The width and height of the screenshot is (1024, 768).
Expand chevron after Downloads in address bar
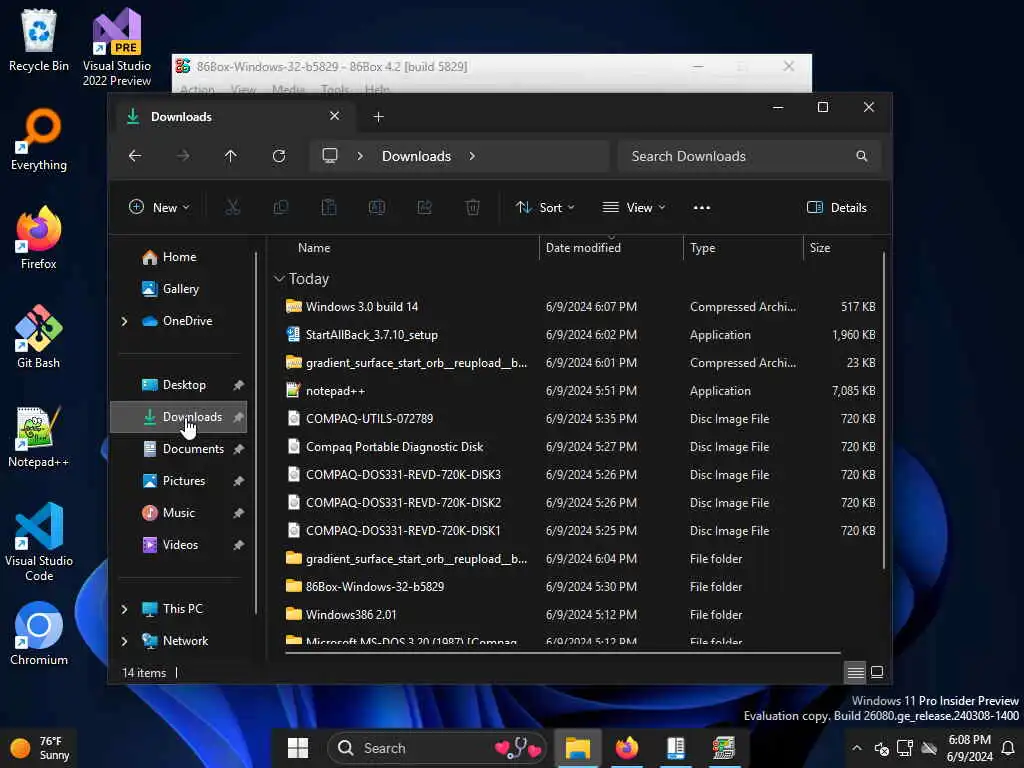[x=472, y=156]
